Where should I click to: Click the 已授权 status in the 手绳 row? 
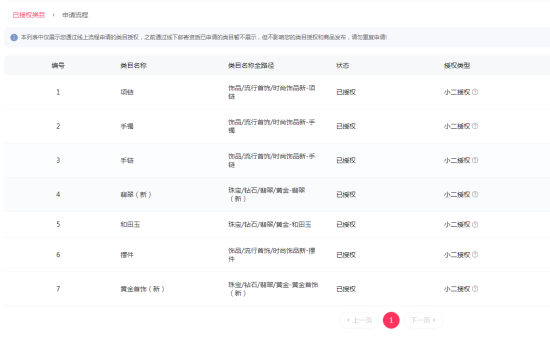coord(346,126)
